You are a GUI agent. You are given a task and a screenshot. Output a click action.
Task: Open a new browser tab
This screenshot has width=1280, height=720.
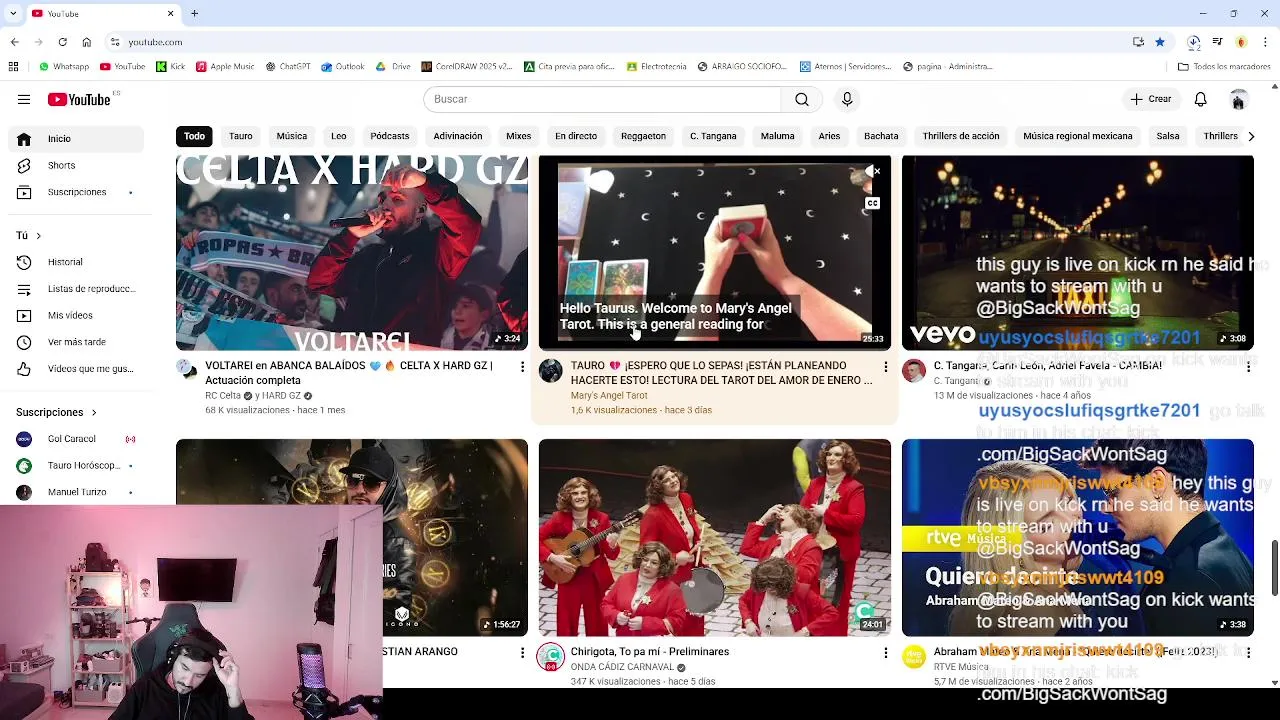point(195,14)
